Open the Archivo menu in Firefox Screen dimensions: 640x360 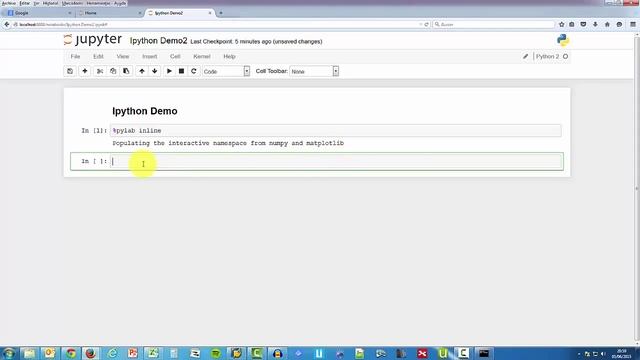[x=9, y=3]
